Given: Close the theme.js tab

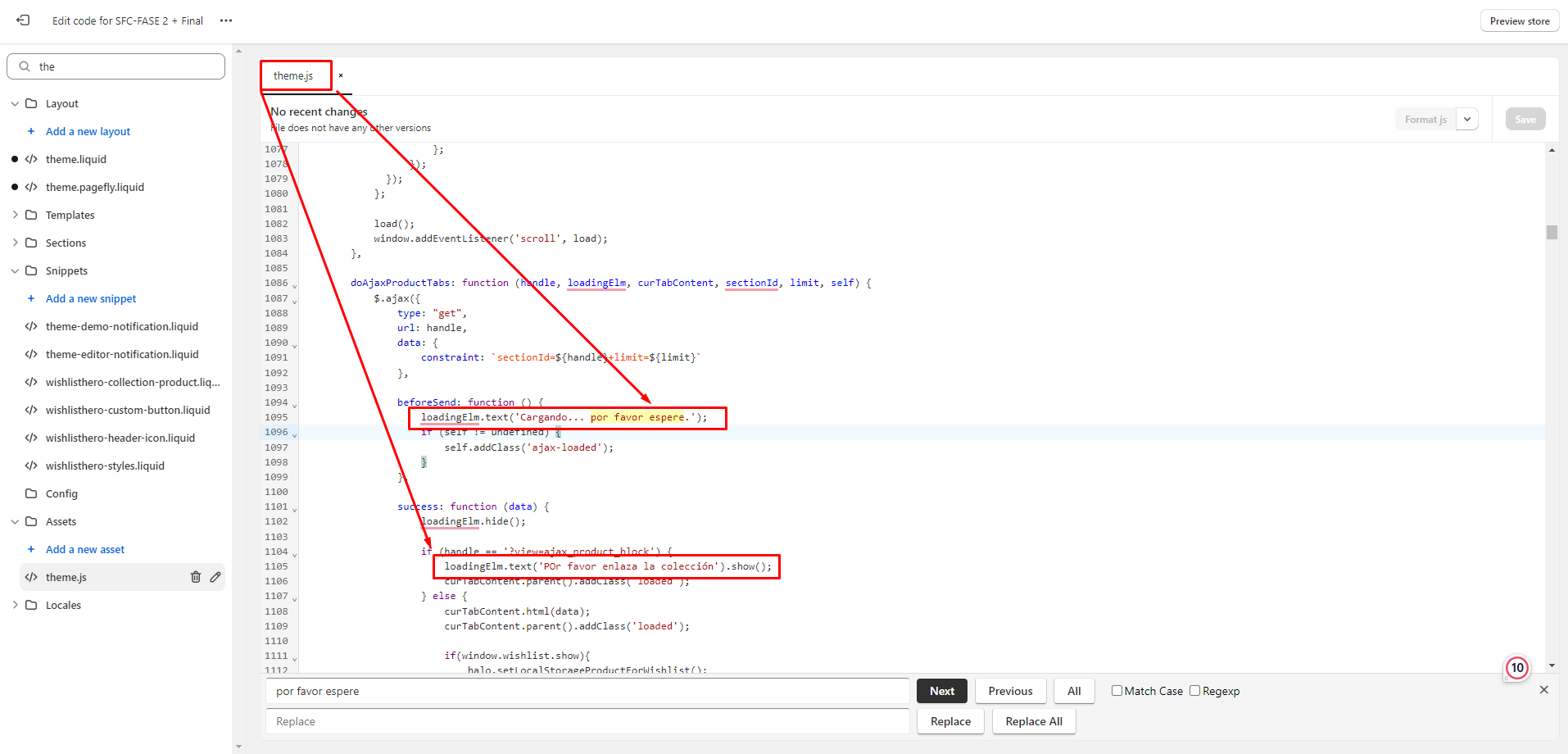Looking at the screenshot, I should (x=341, y=75).
